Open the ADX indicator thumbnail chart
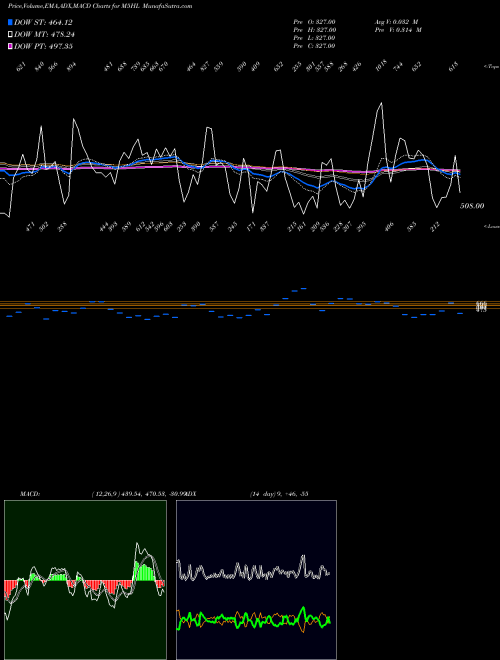Image resolution: width=500 pixels, height=660 pixels. (x=256, y=580)
